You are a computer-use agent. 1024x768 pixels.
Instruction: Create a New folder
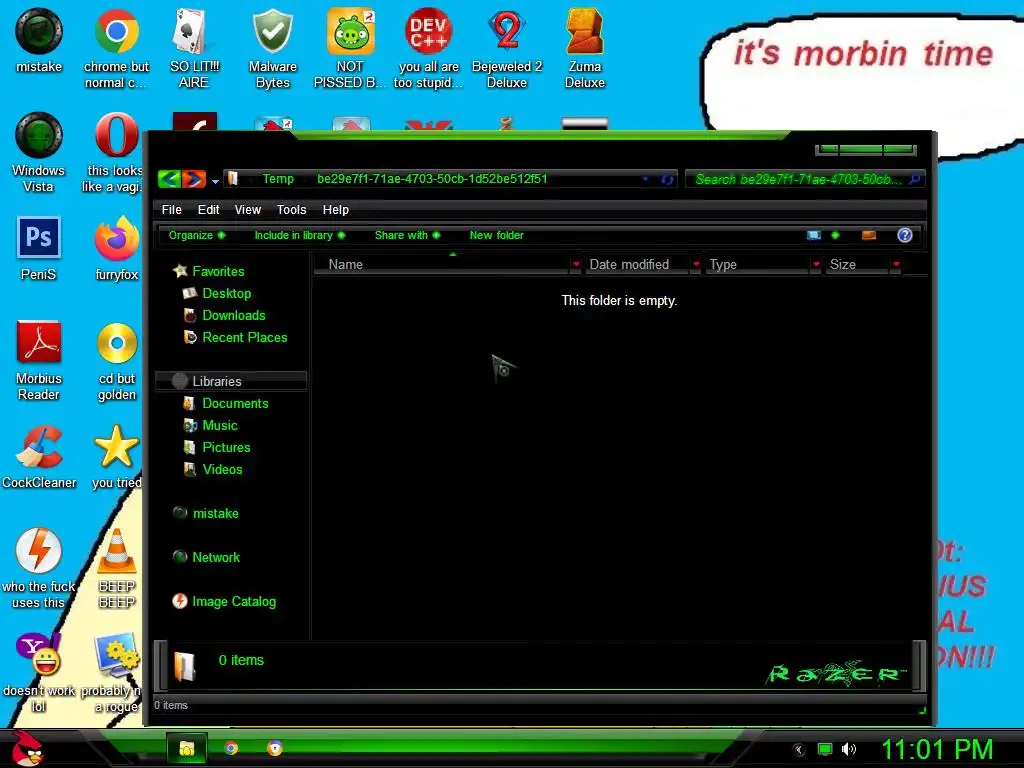coord(496,235)
